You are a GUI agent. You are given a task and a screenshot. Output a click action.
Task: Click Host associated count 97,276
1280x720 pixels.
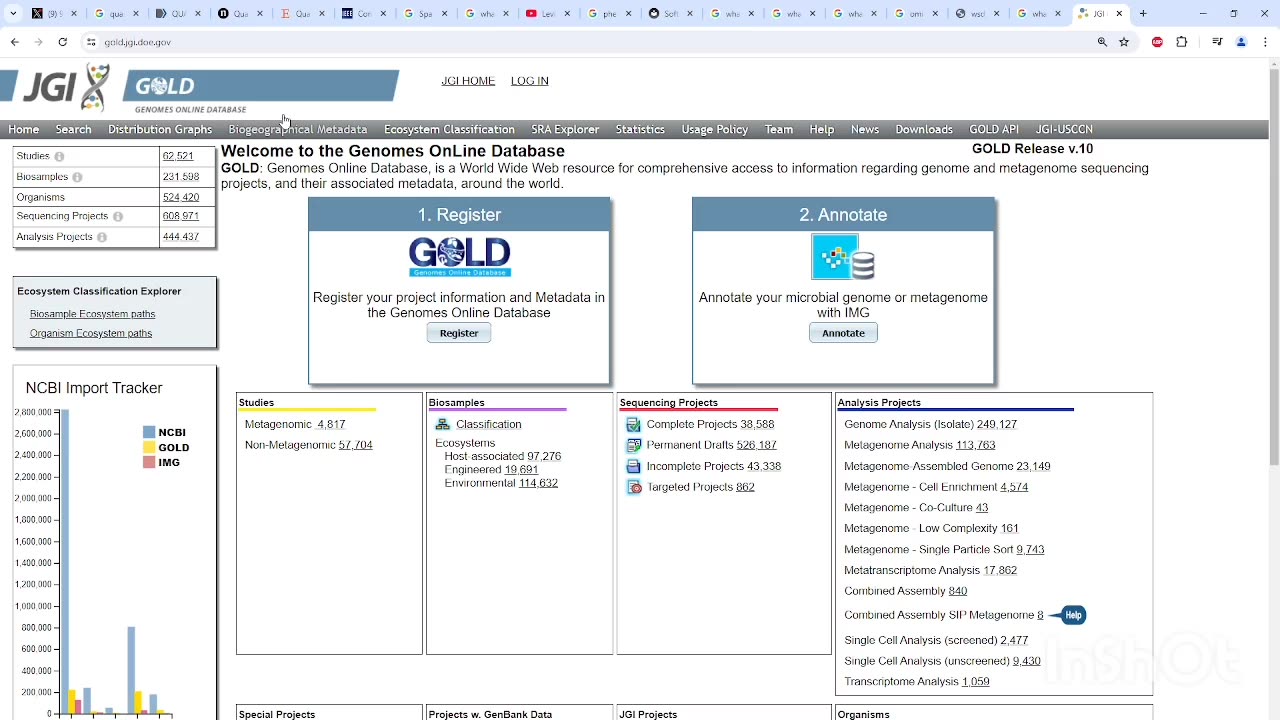point(544,456)
